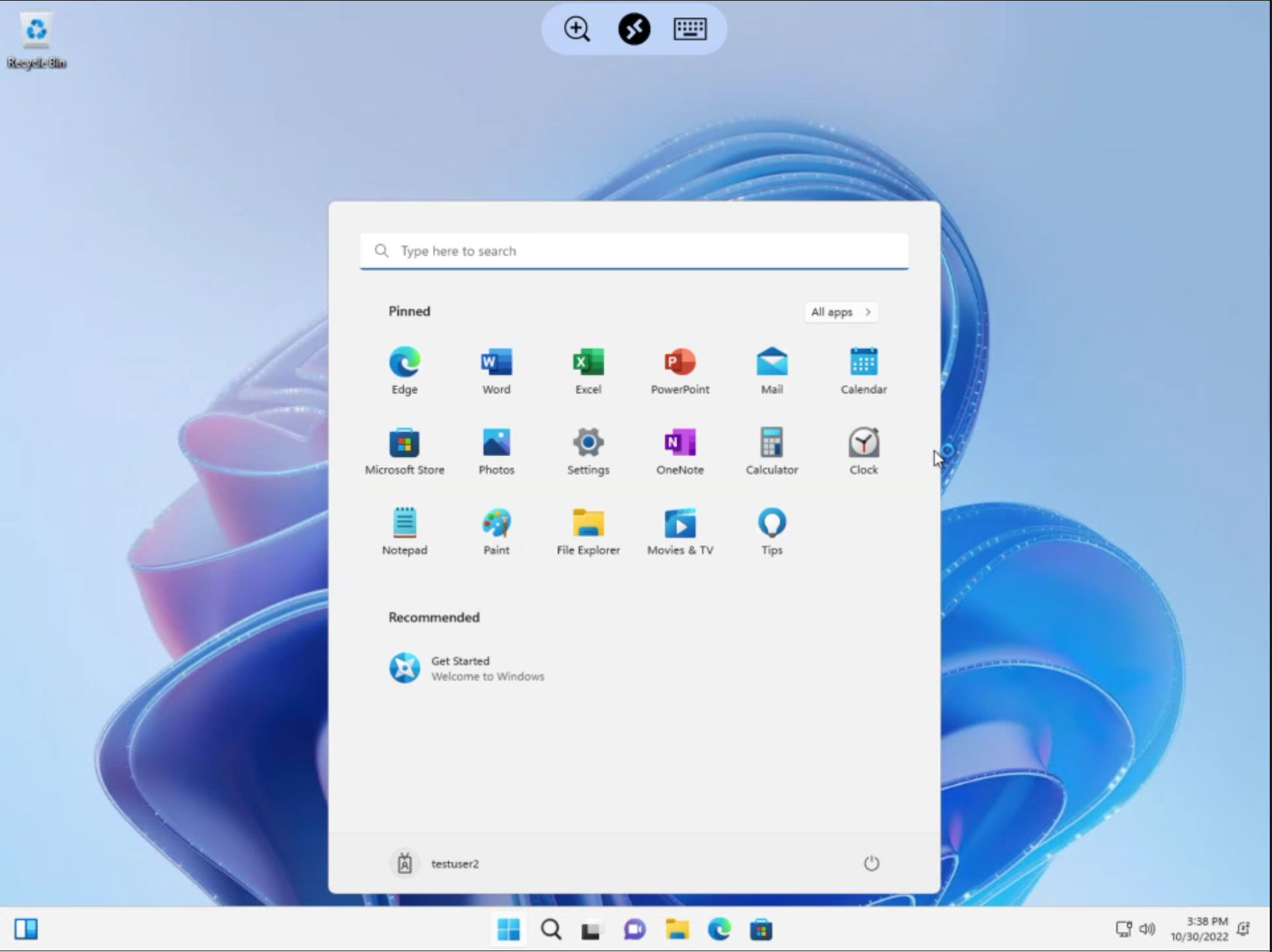Open the clock showing 3:38 PM
1272x952 pixels.
click(x=1199, y=930)
